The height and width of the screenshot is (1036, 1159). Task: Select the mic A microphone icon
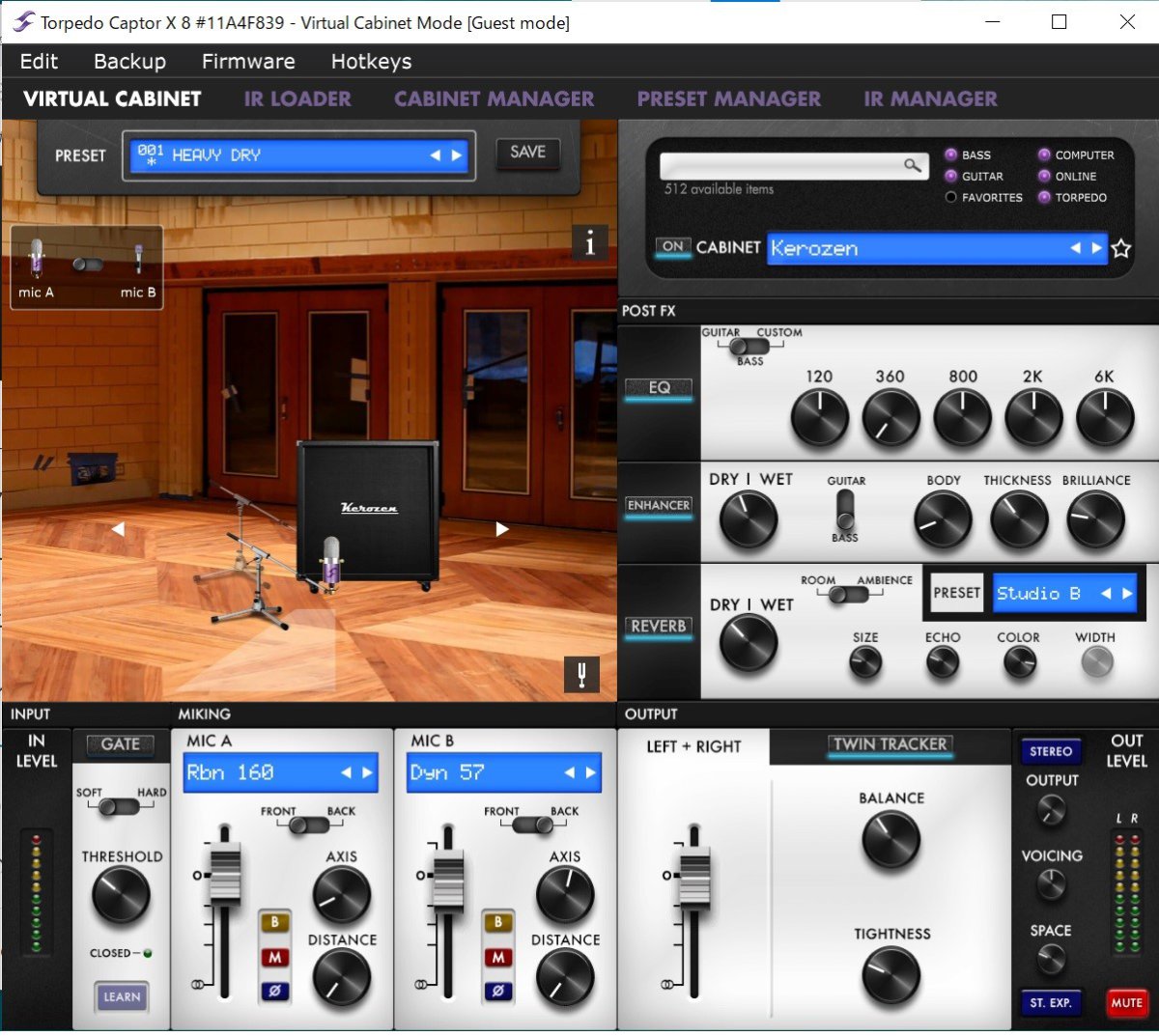pos(37,261)
